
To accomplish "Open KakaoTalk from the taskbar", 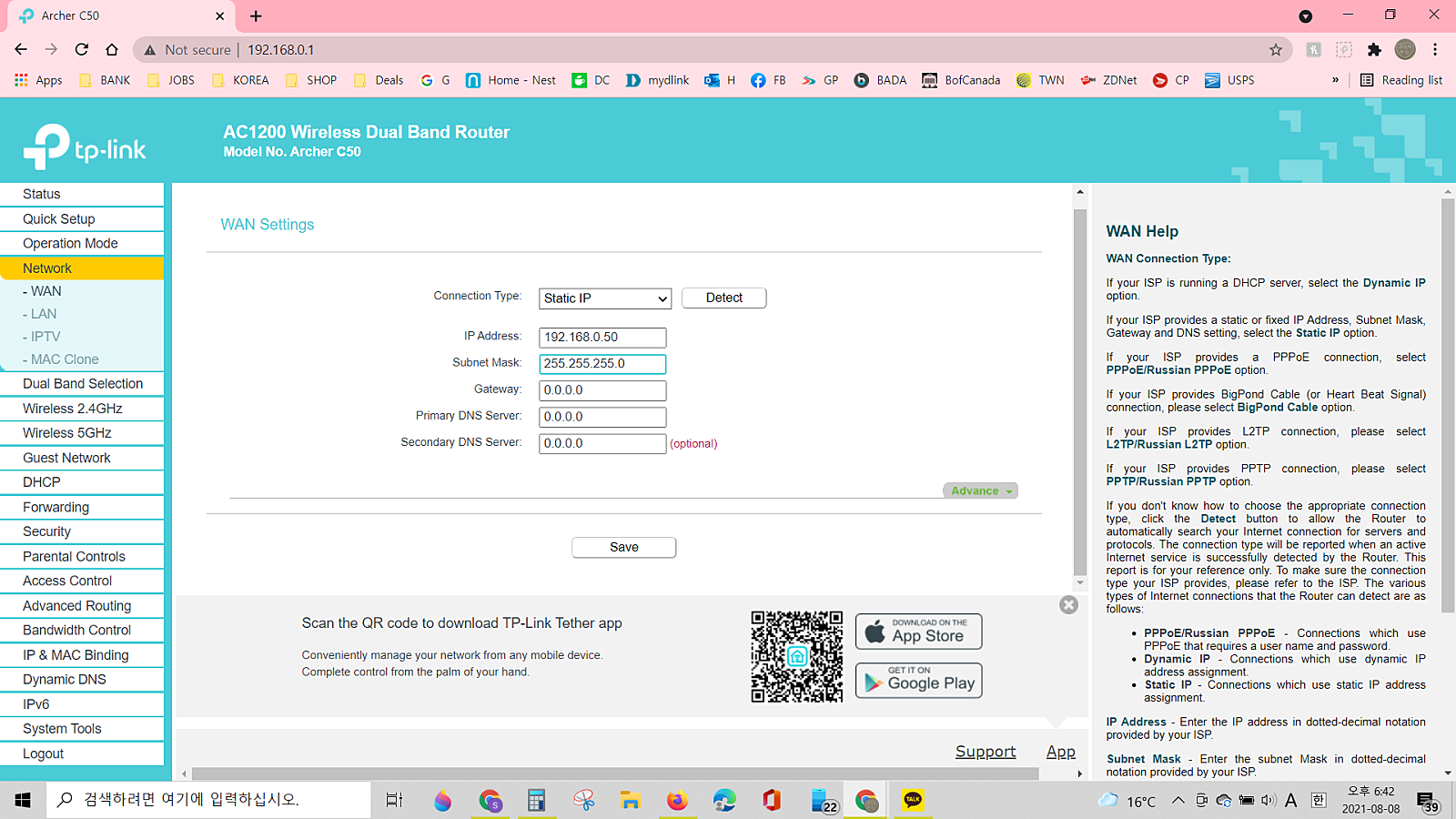I will [x=912, y=800].
